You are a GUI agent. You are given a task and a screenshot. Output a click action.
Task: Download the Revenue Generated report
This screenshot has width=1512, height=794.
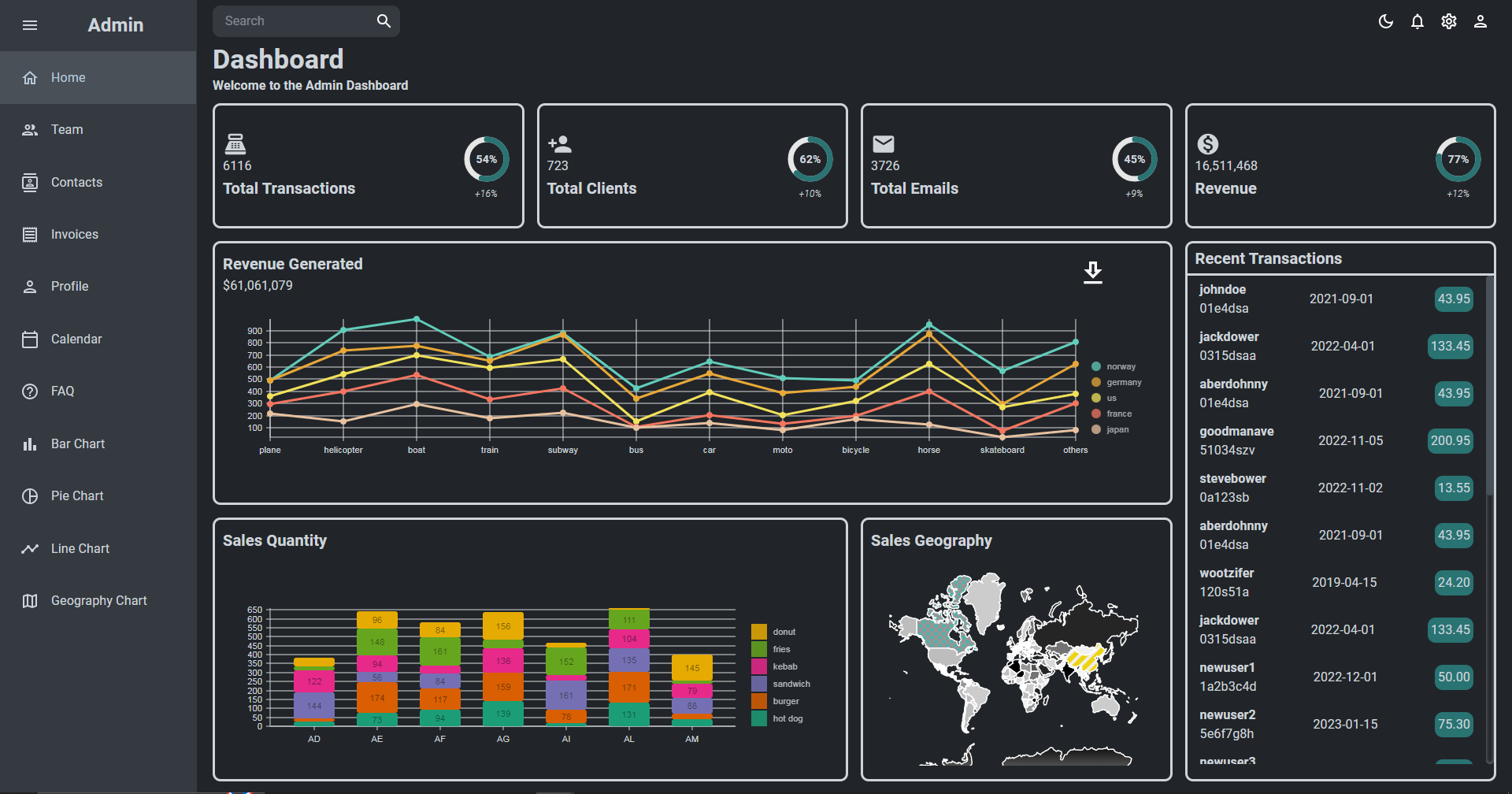pos(1092,273)
